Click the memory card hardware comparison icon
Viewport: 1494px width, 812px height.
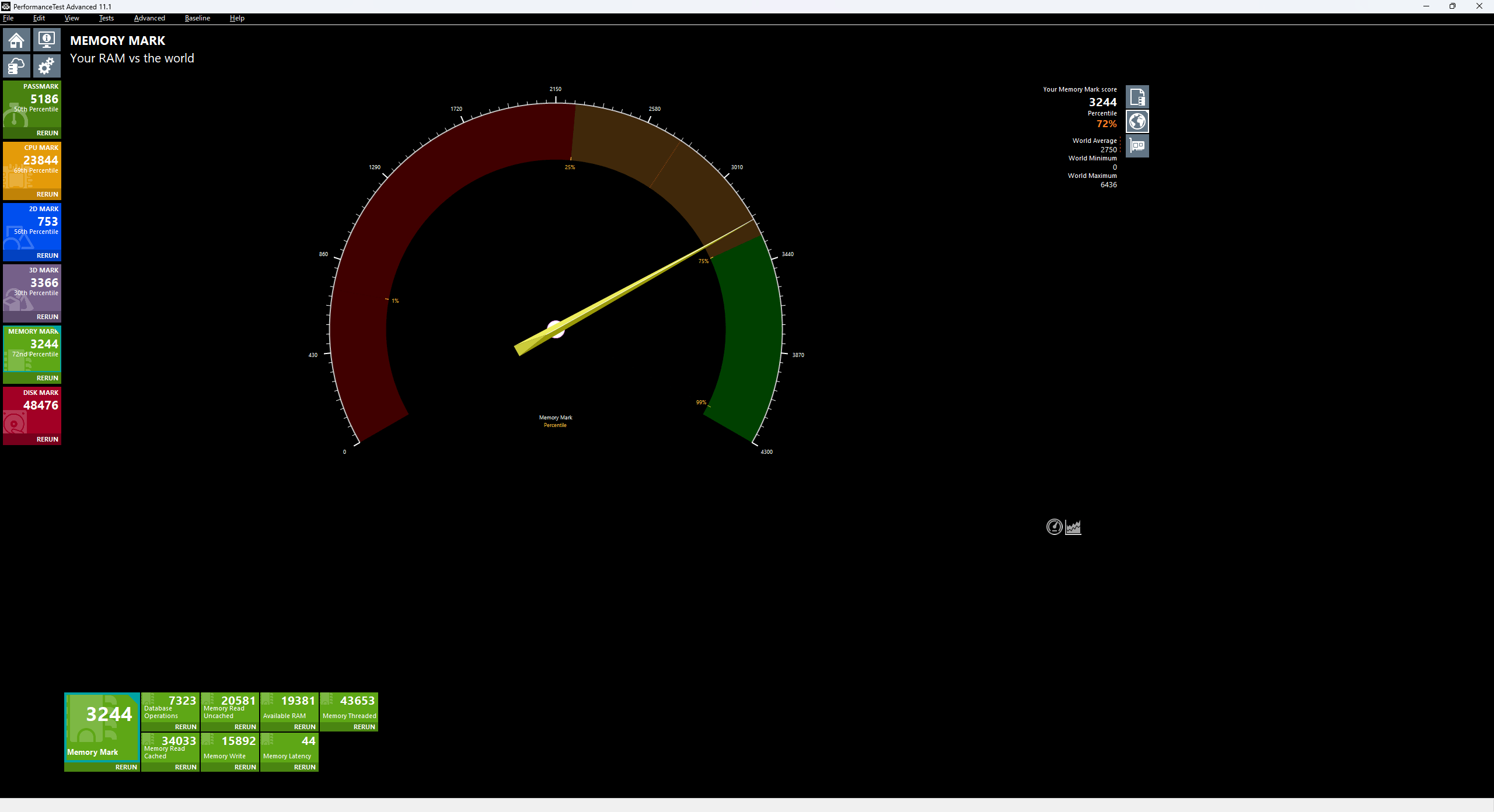(x=1137, y=146)
